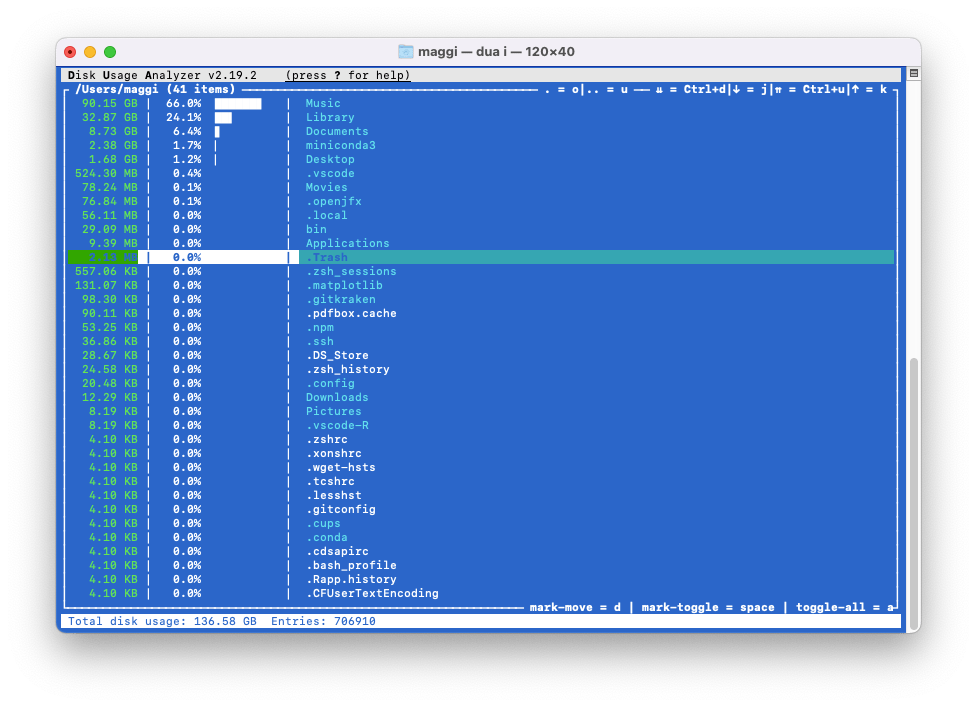Screen dimensions: 977x707
Task: Click the mark-move = d hint
Action: (x=576, y=607)
